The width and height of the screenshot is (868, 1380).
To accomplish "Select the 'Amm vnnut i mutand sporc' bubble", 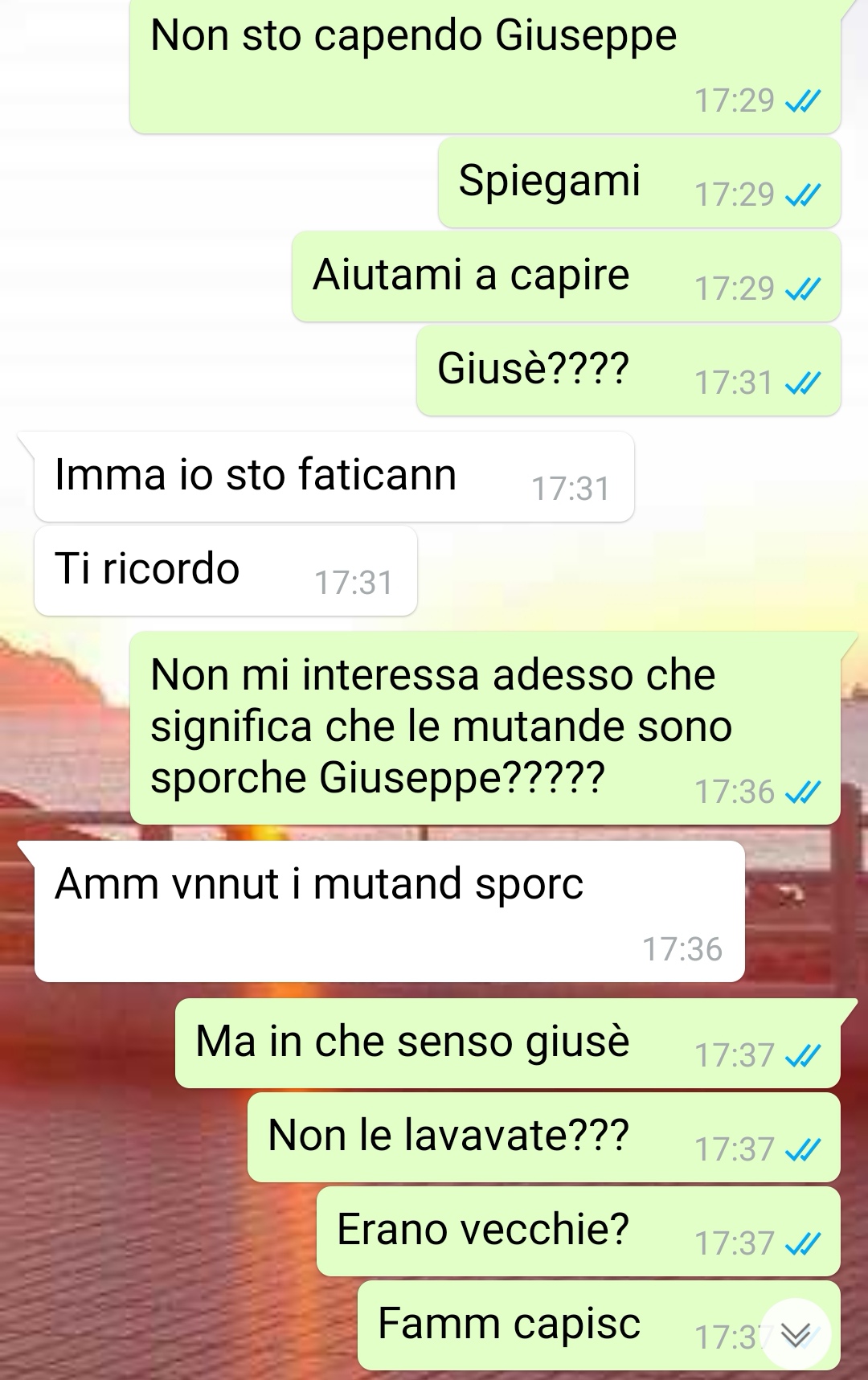I will (389, 911).
